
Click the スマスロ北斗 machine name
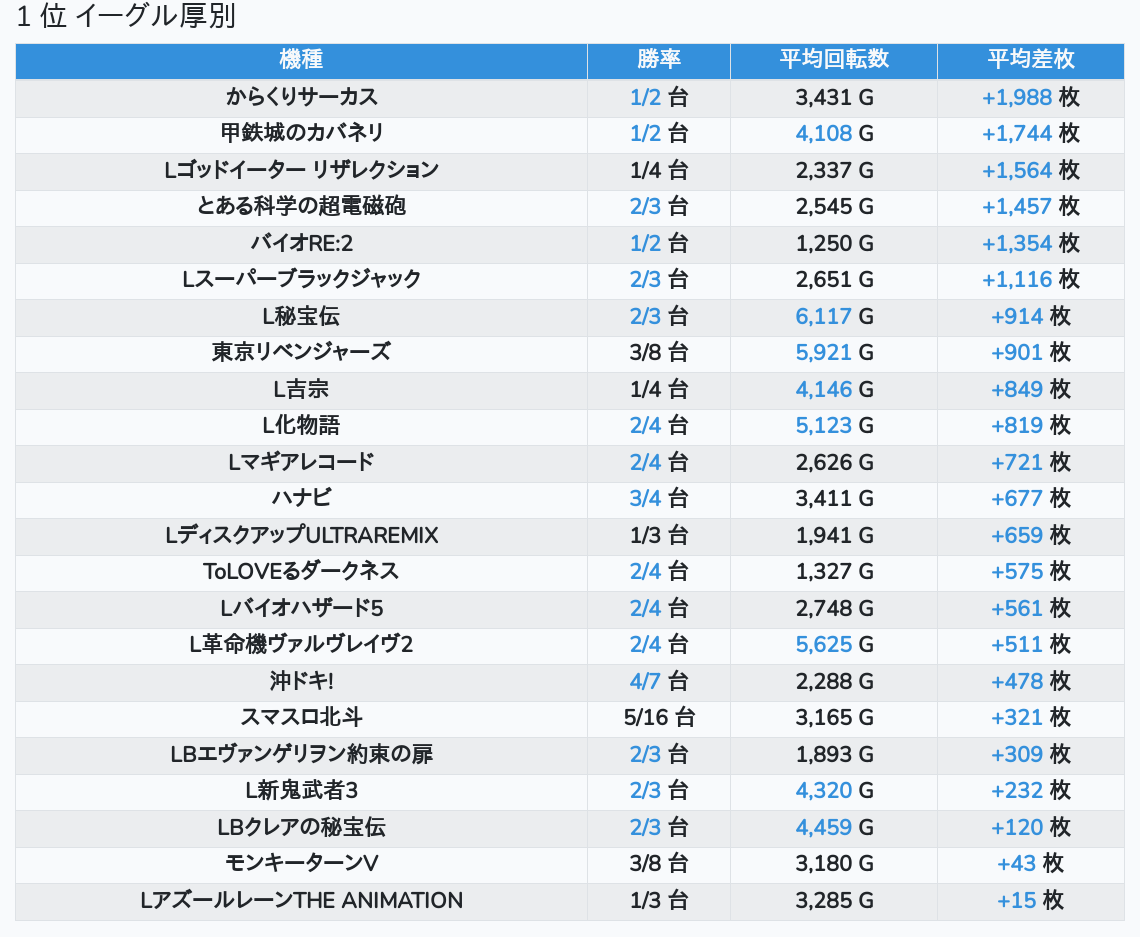point(301,717)
